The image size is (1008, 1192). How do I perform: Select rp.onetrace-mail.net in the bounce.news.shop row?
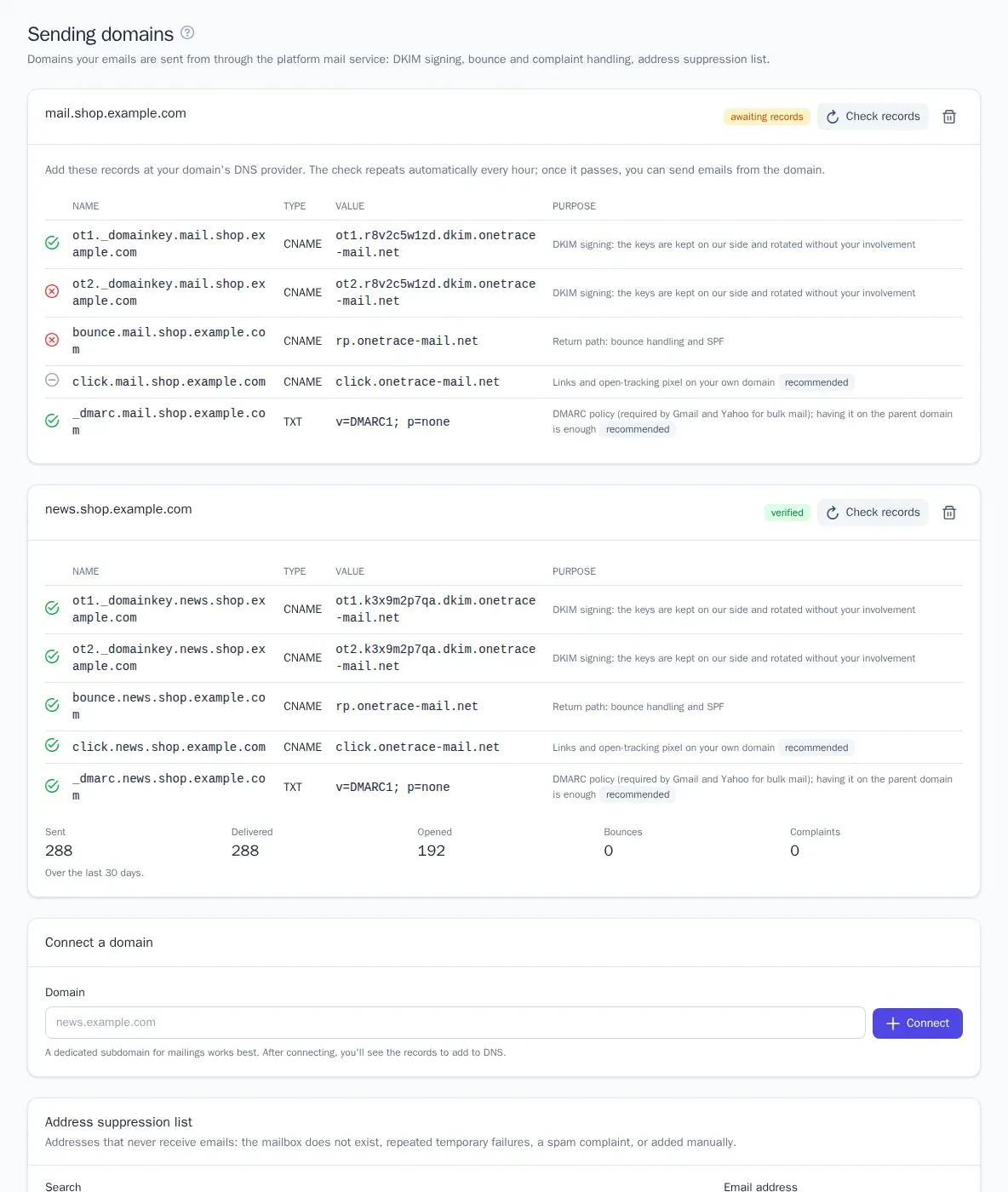click(x=407, y=706)
